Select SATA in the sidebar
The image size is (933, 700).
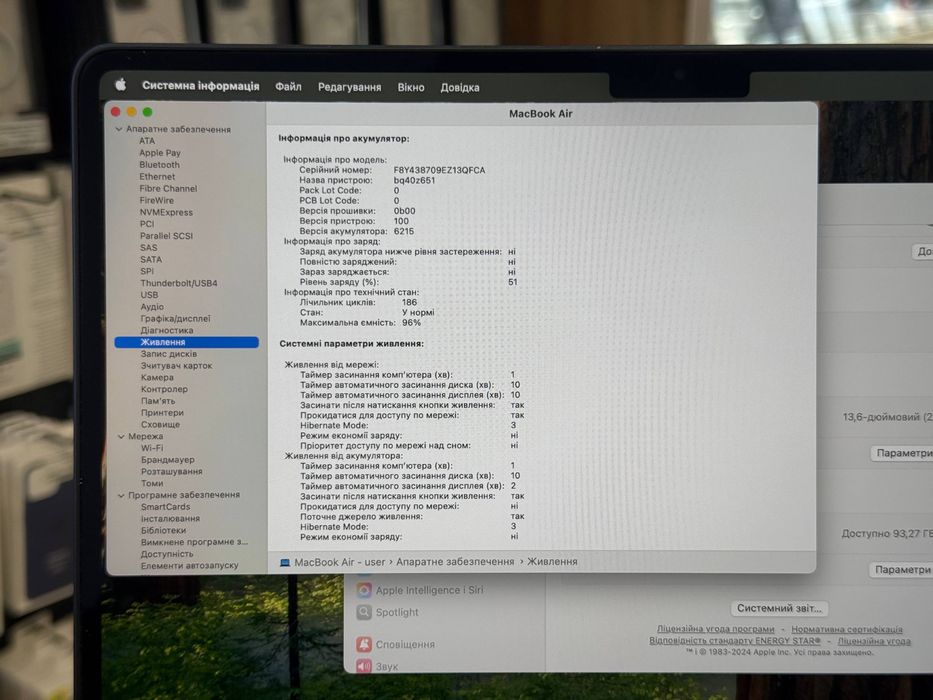click(151, 260)
